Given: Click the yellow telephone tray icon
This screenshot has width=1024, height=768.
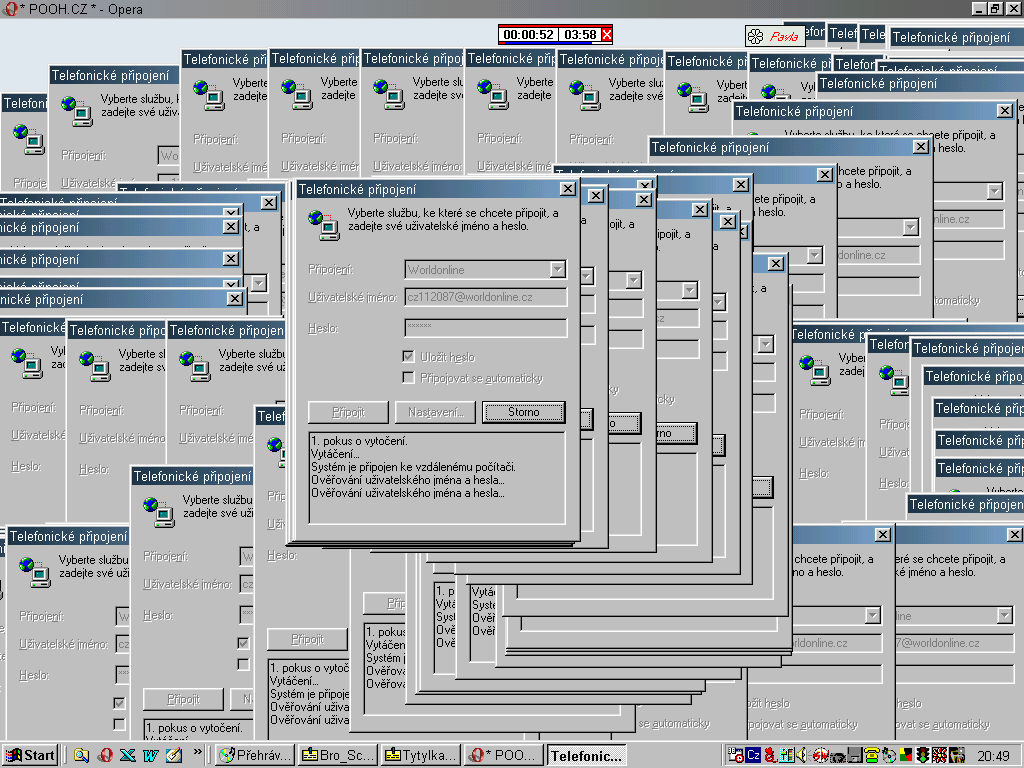Looking at the screenshot, I should 871,755.
